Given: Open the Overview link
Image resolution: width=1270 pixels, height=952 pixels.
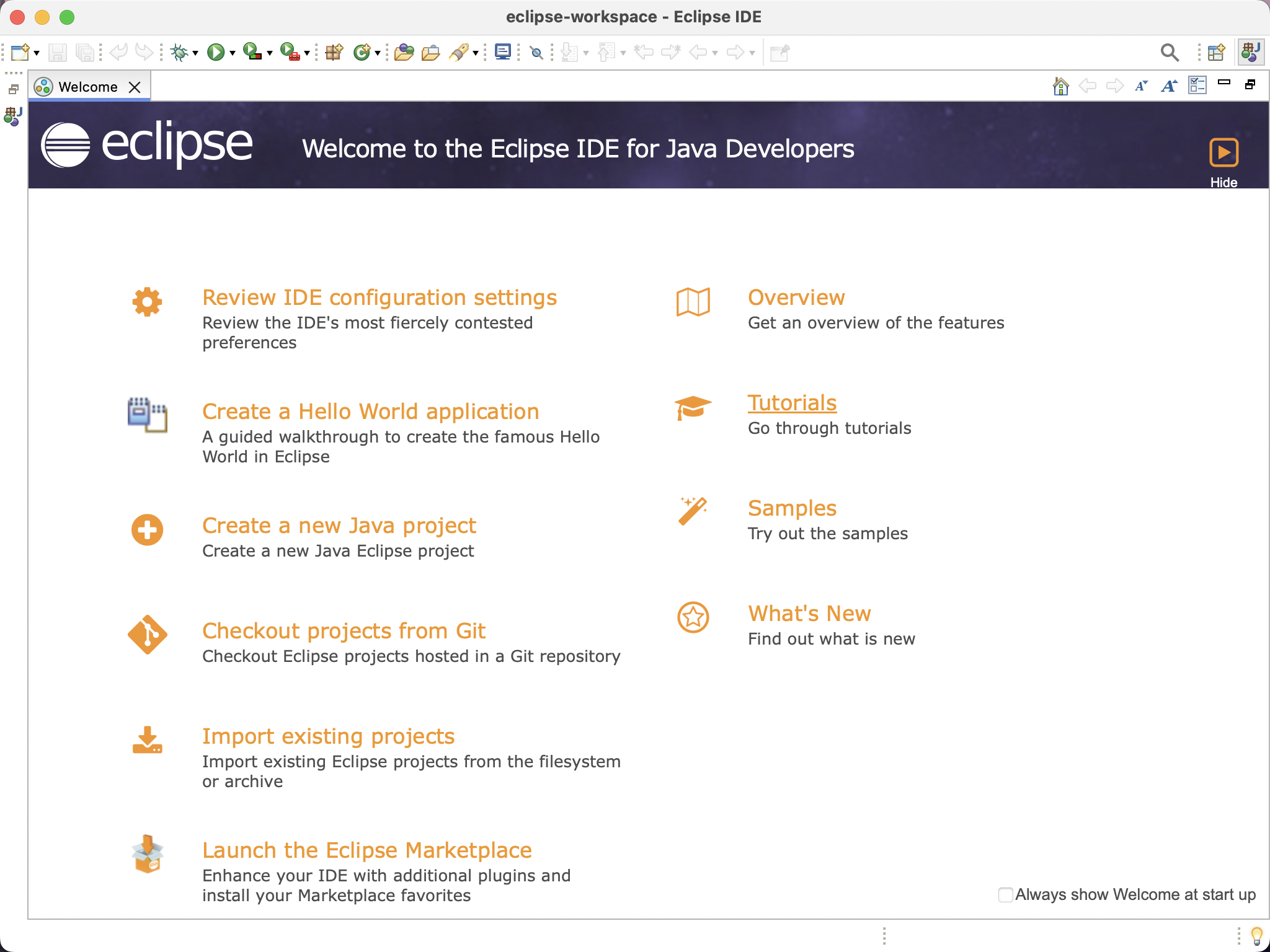Looking at the screenshot, I should [x=796, y=297].
